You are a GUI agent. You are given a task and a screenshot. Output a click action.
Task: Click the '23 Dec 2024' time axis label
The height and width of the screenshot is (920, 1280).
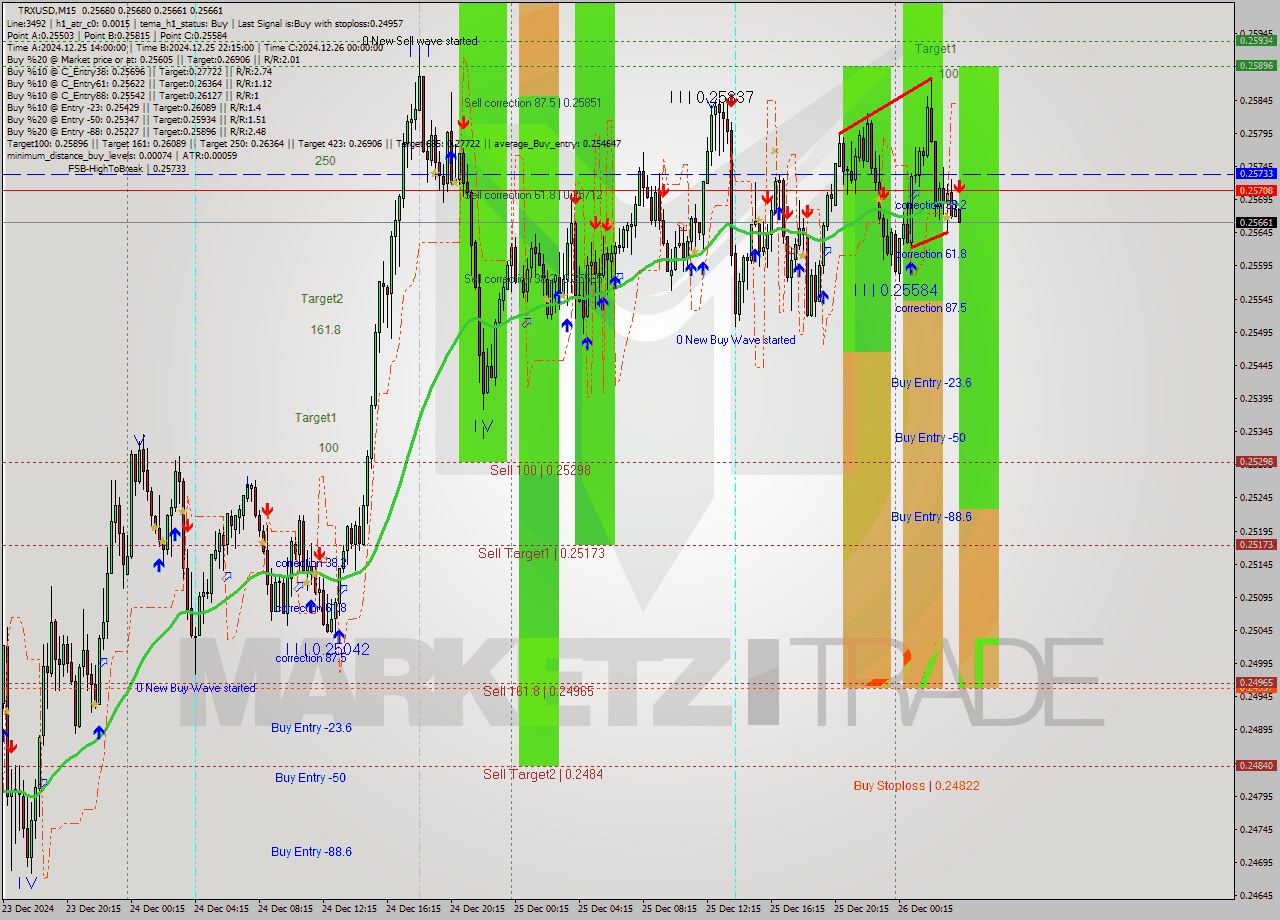[27, 909]
